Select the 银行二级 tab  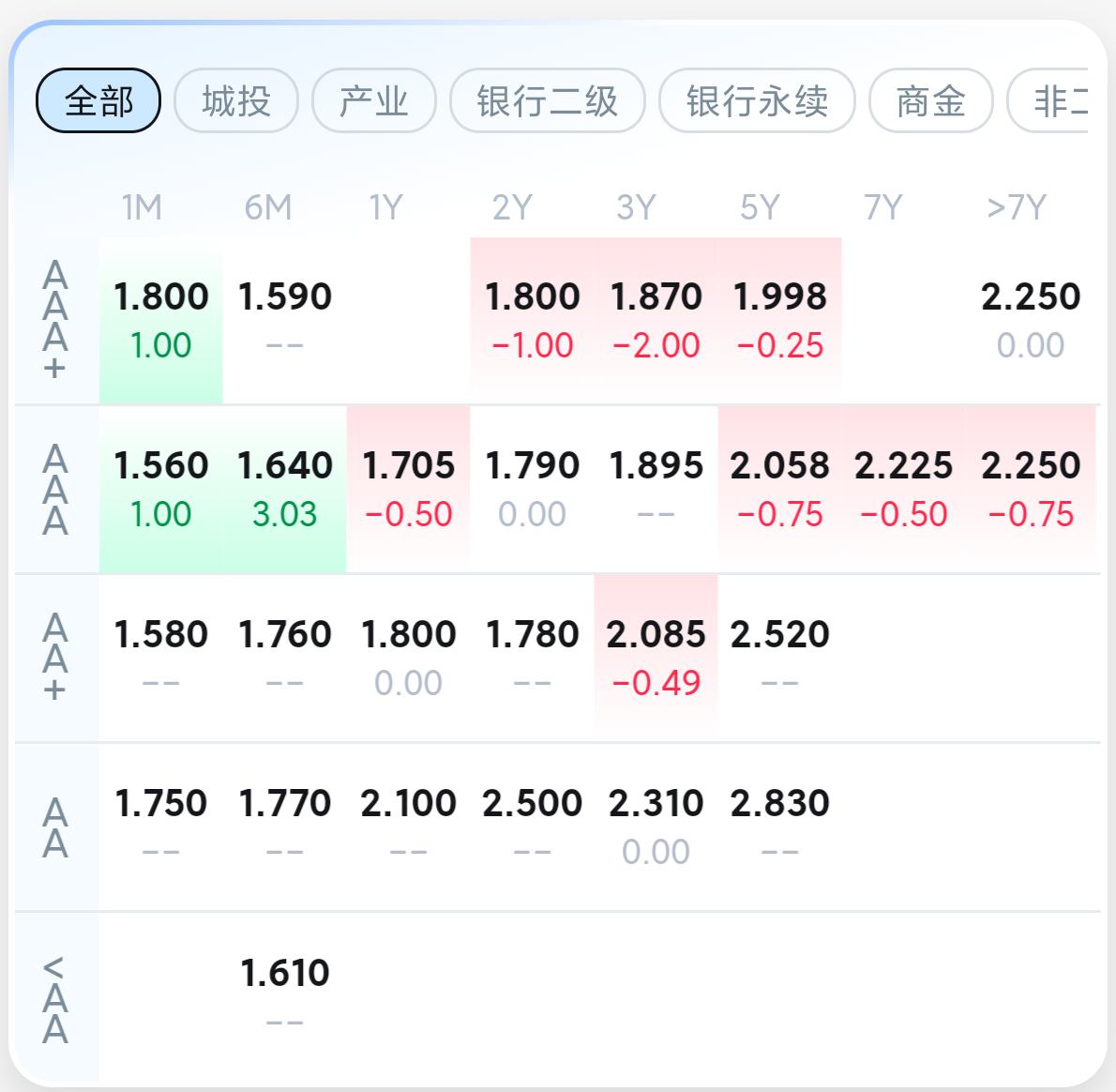pos(547,100)
